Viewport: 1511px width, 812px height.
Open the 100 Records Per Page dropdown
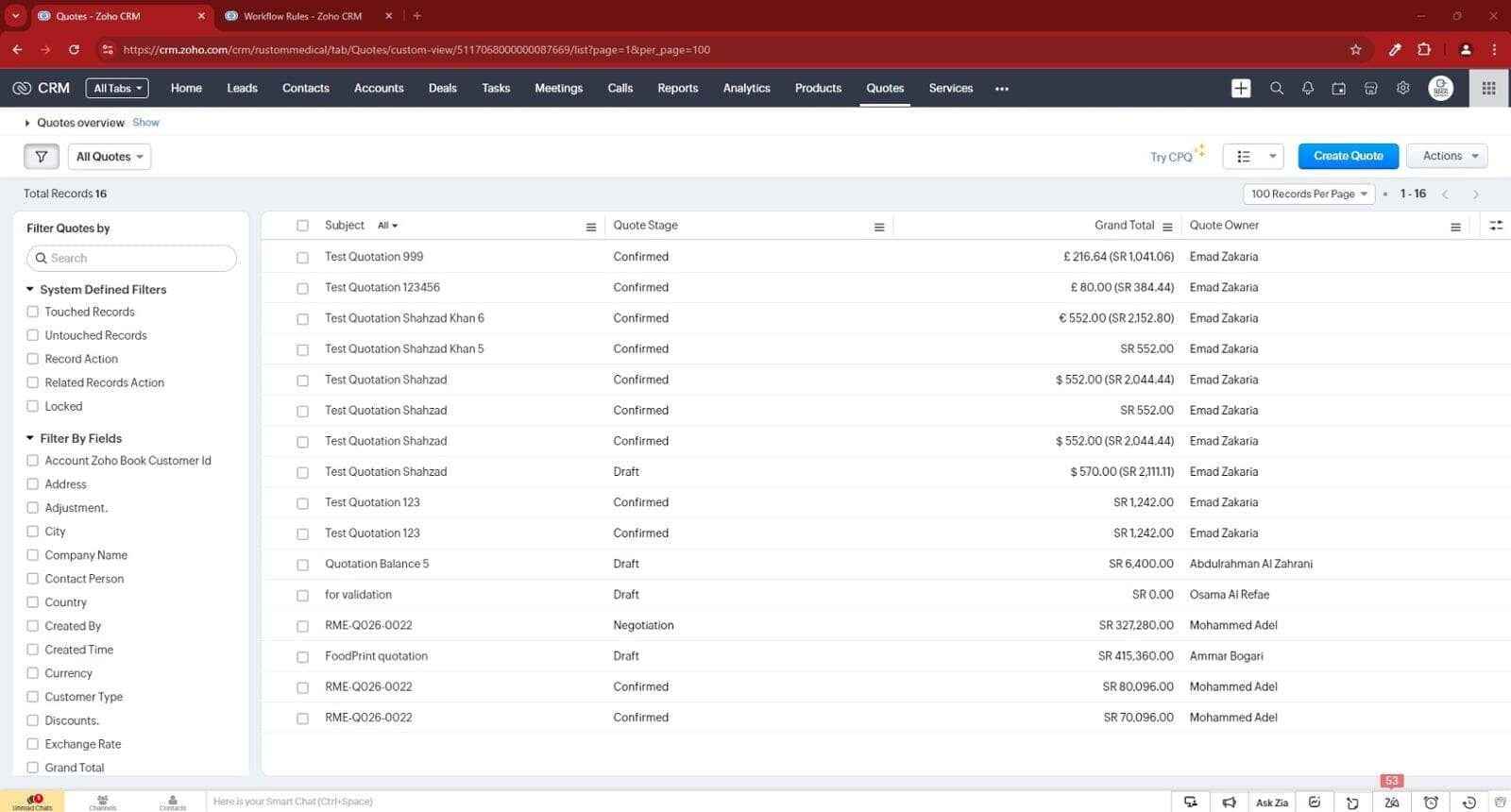[x=1309, y=194]
